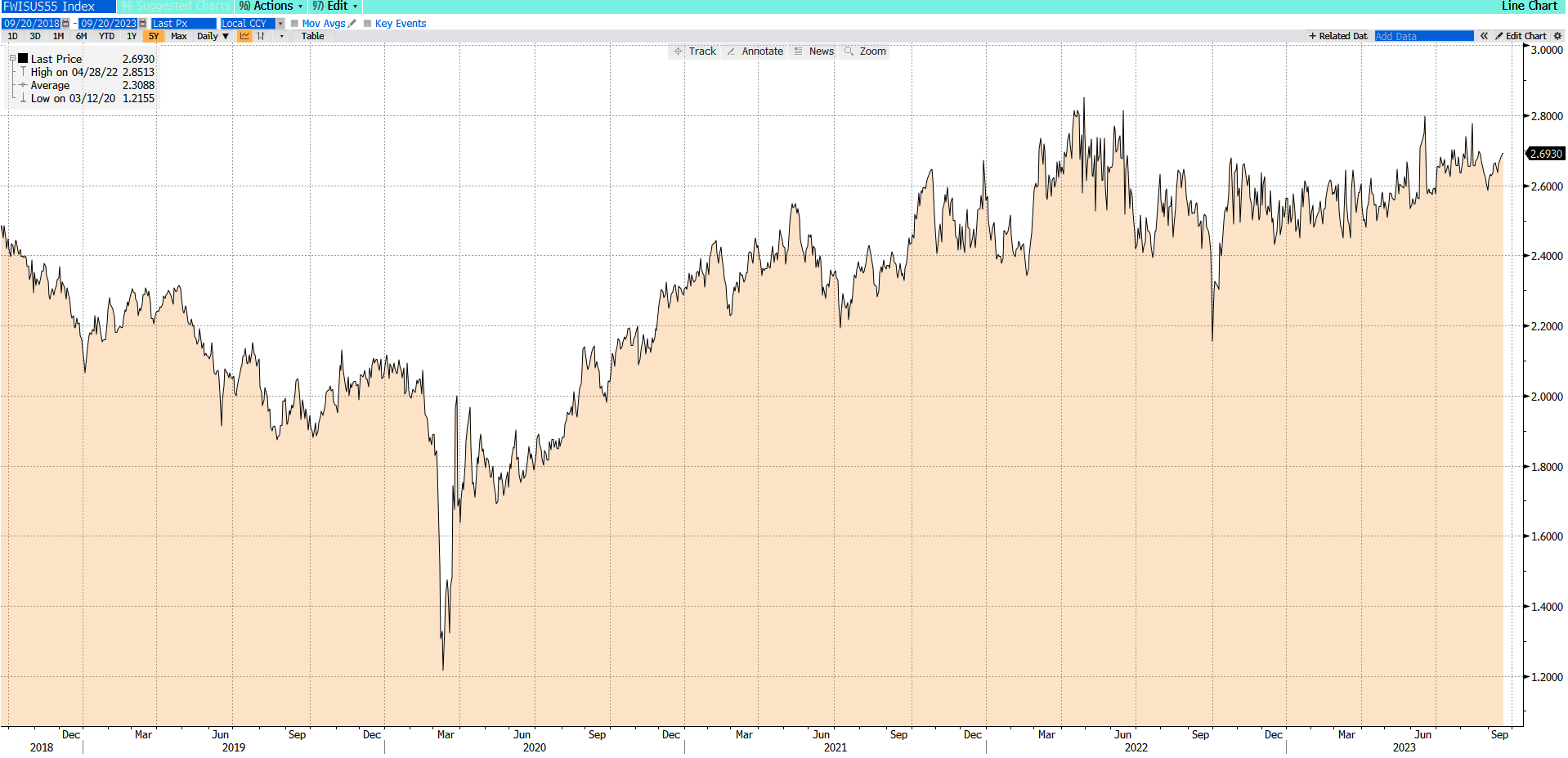
Task: Expand the Daily periodicity dropdown
Action: point(213,36)
